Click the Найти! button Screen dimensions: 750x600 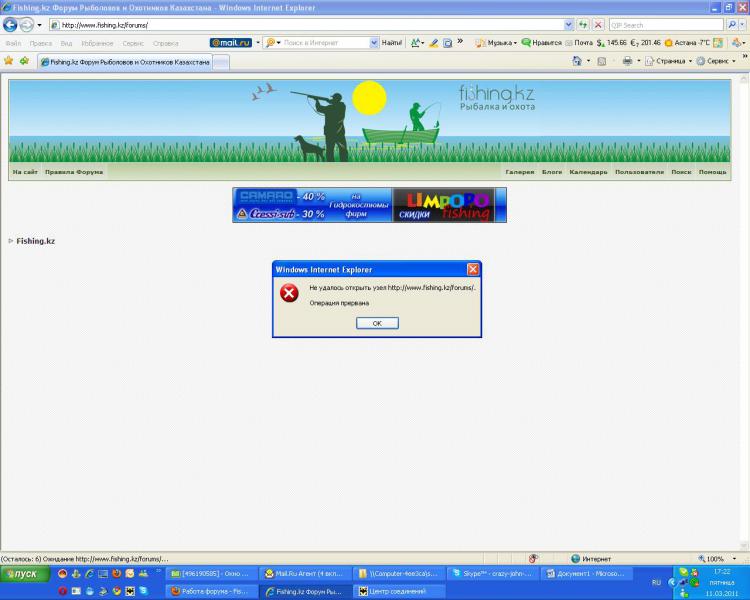(x=392, y=43)
